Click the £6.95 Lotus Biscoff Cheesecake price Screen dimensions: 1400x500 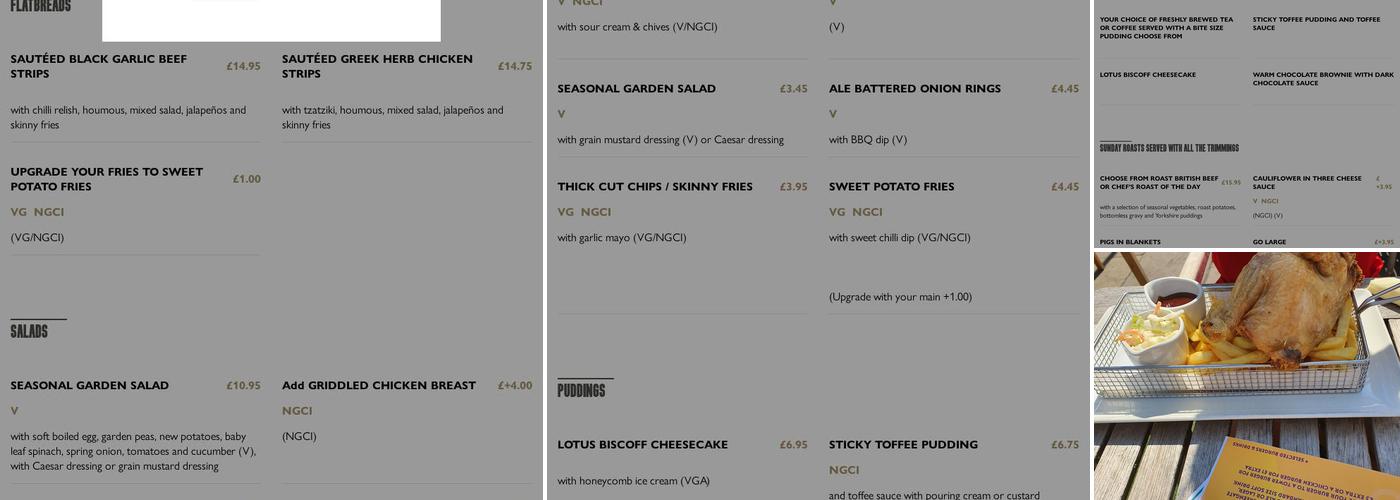pyautogui.click(x=793, y=445)
